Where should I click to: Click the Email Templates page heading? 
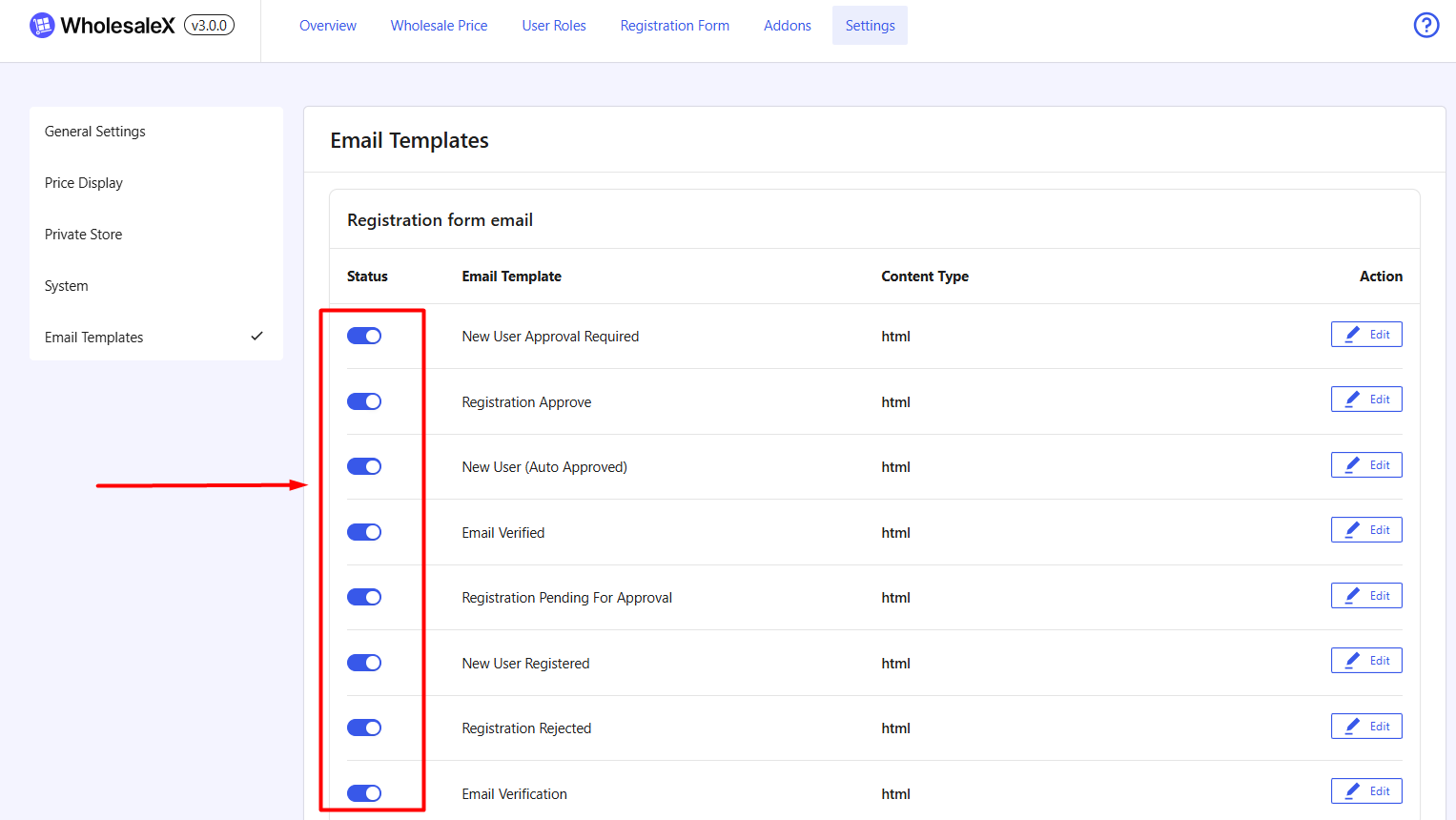coord(409,140)
